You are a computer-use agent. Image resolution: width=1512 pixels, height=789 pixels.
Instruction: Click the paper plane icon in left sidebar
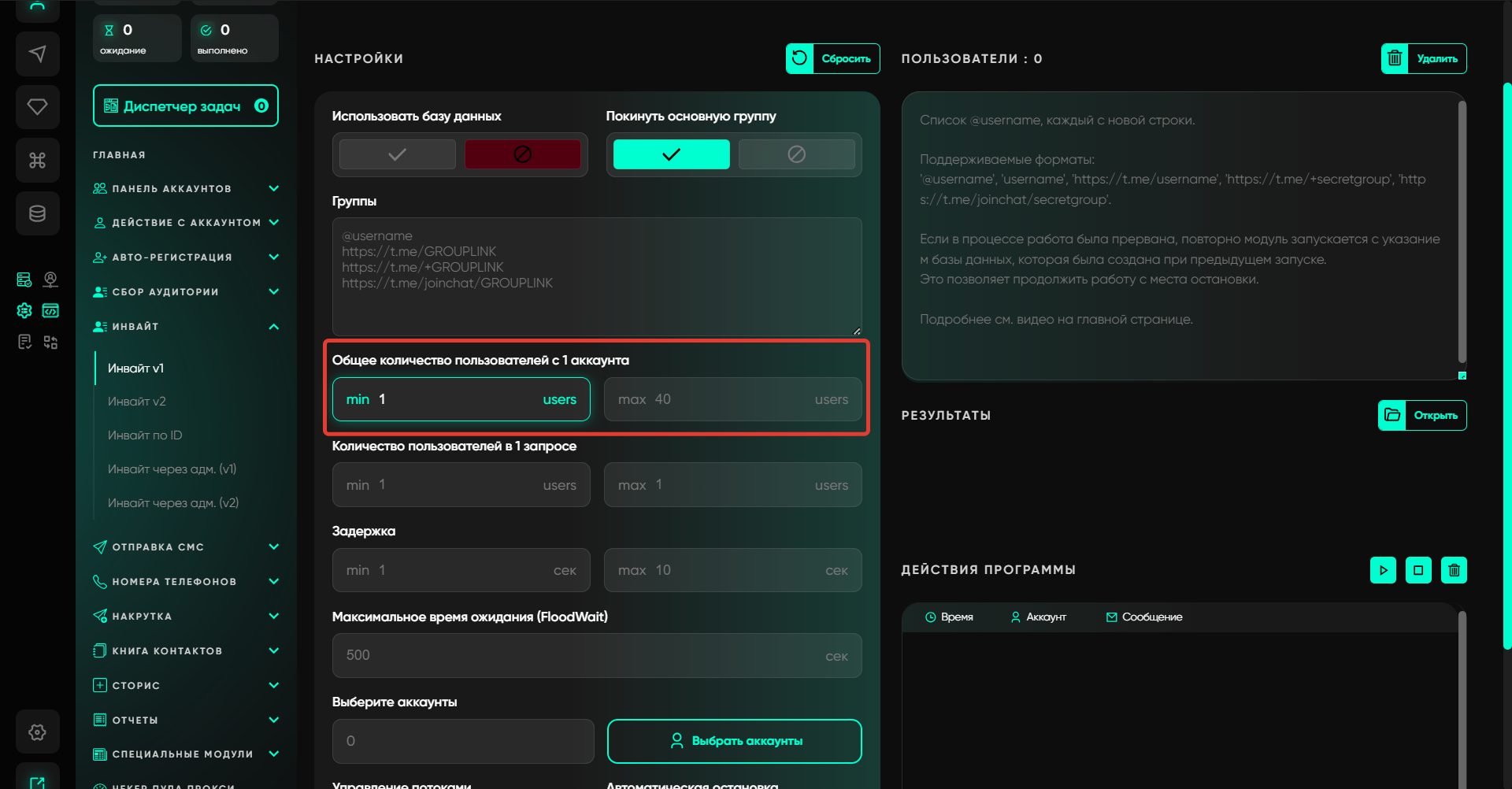click(x=37, y=54)
